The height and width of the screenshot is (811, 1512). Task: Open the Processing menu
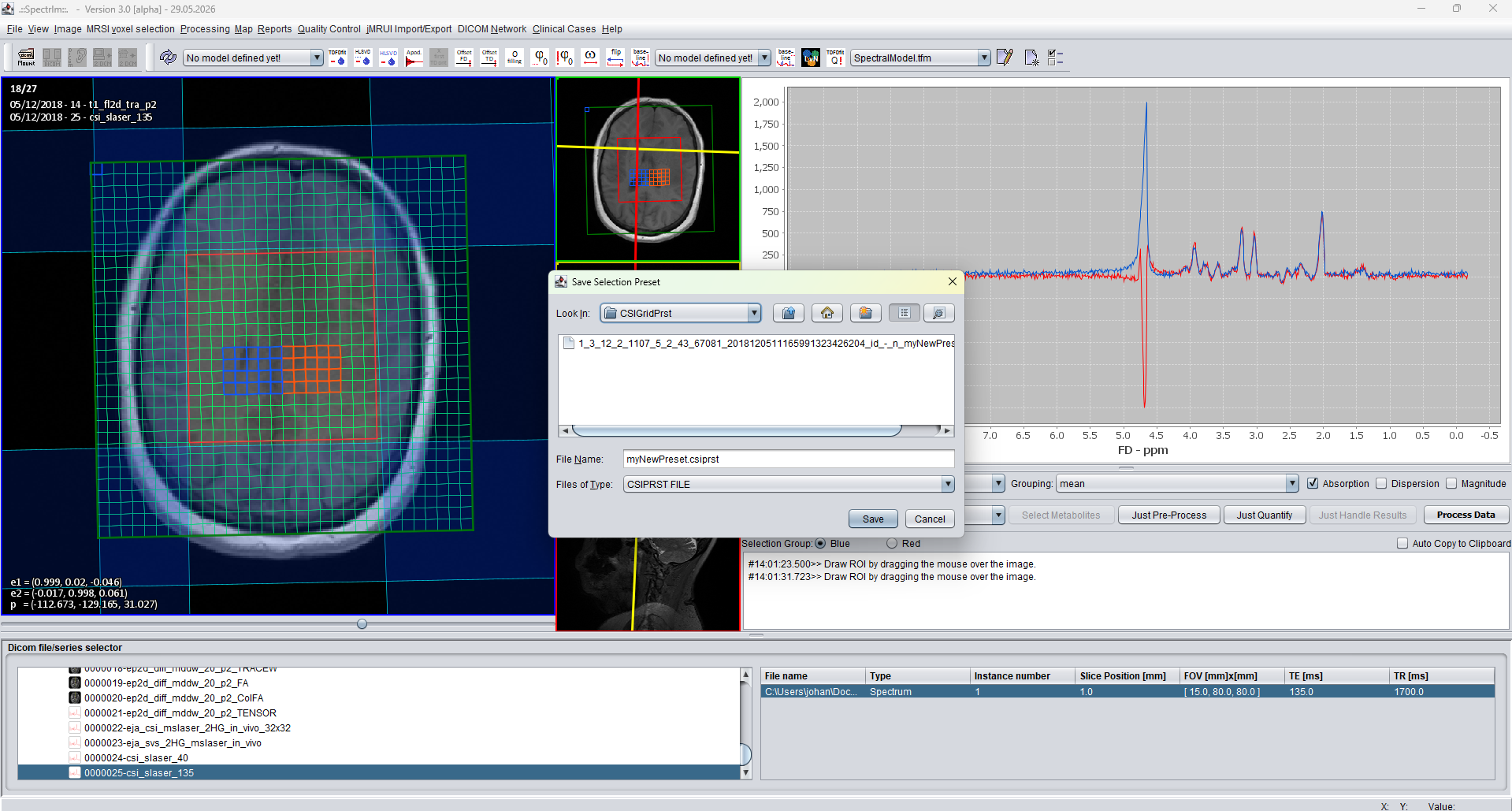[205, 28]
